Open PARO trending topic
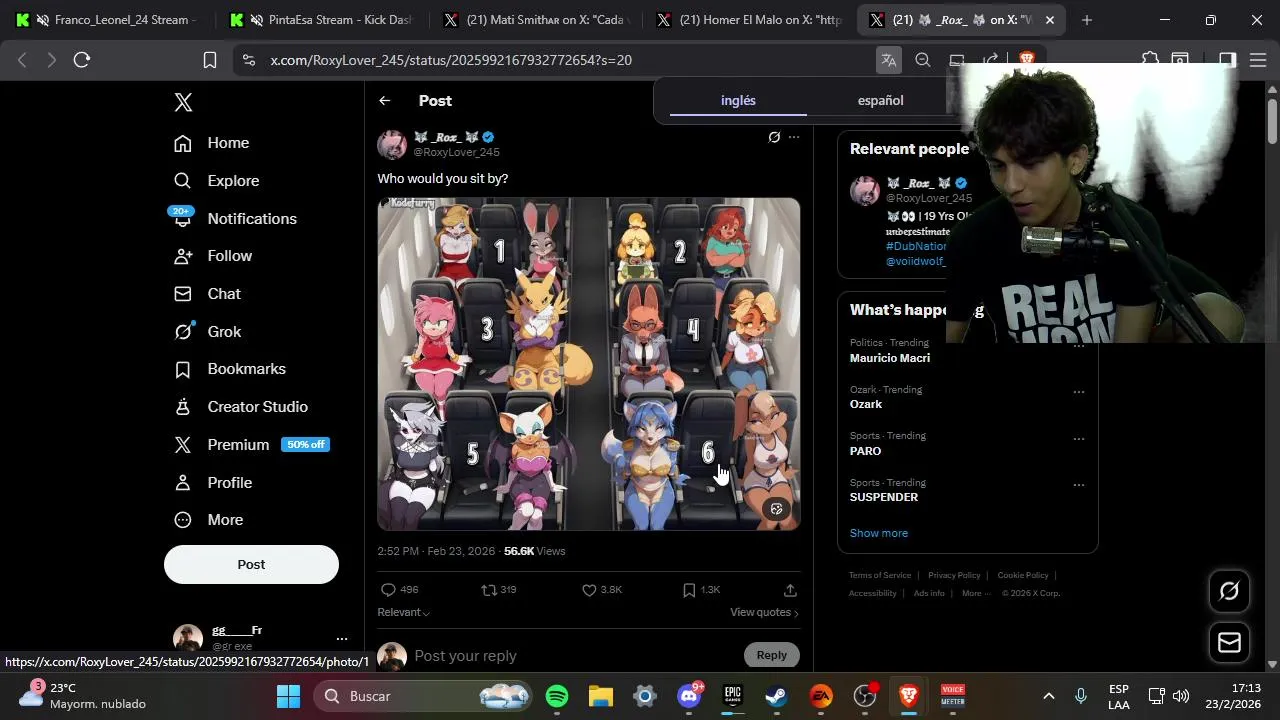Screen dimensions: 1280x720 pyautogui.click(x=866, y=451)
